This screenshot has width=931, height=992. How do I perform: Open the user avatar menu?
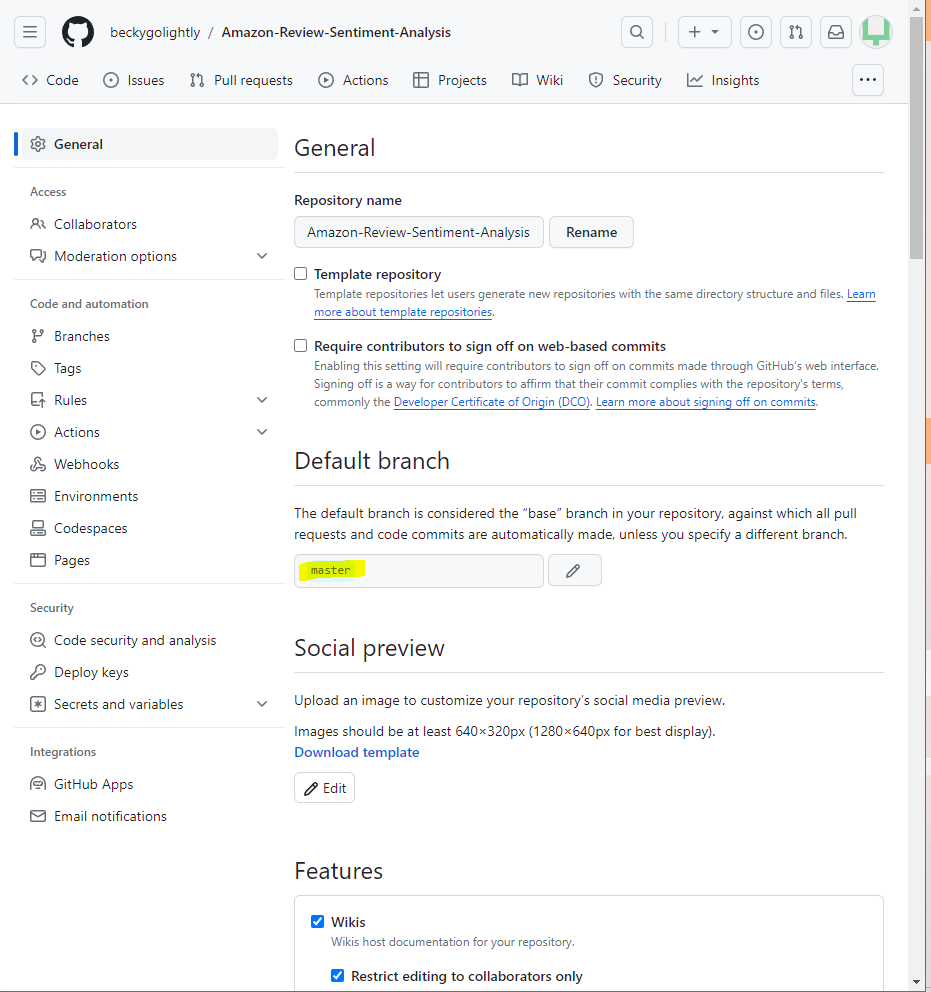tap(876, 32)
